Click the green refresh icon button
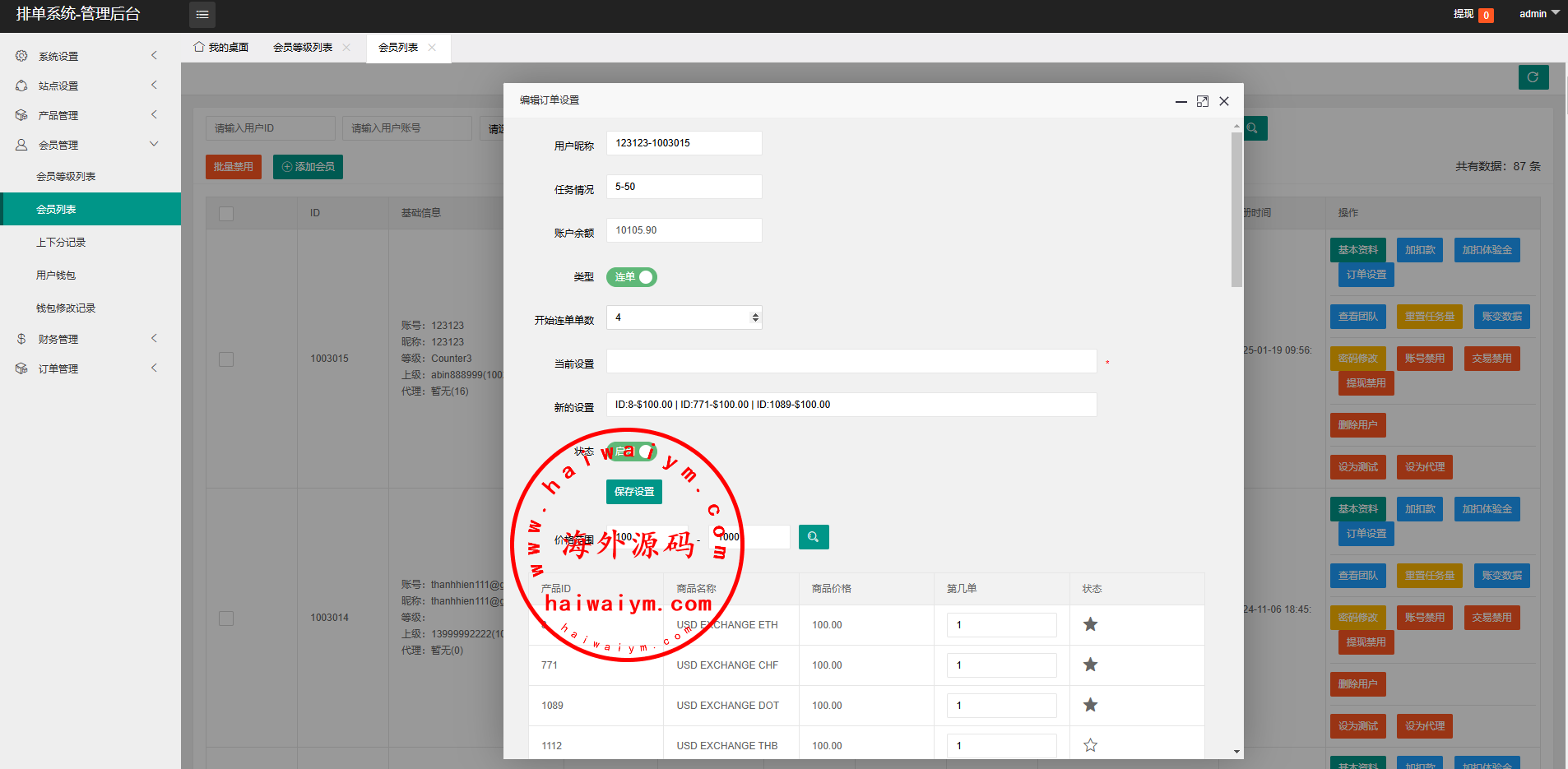Image resolution: width=1568 pixels, height=769 pixels. (x=1533, y=77)
